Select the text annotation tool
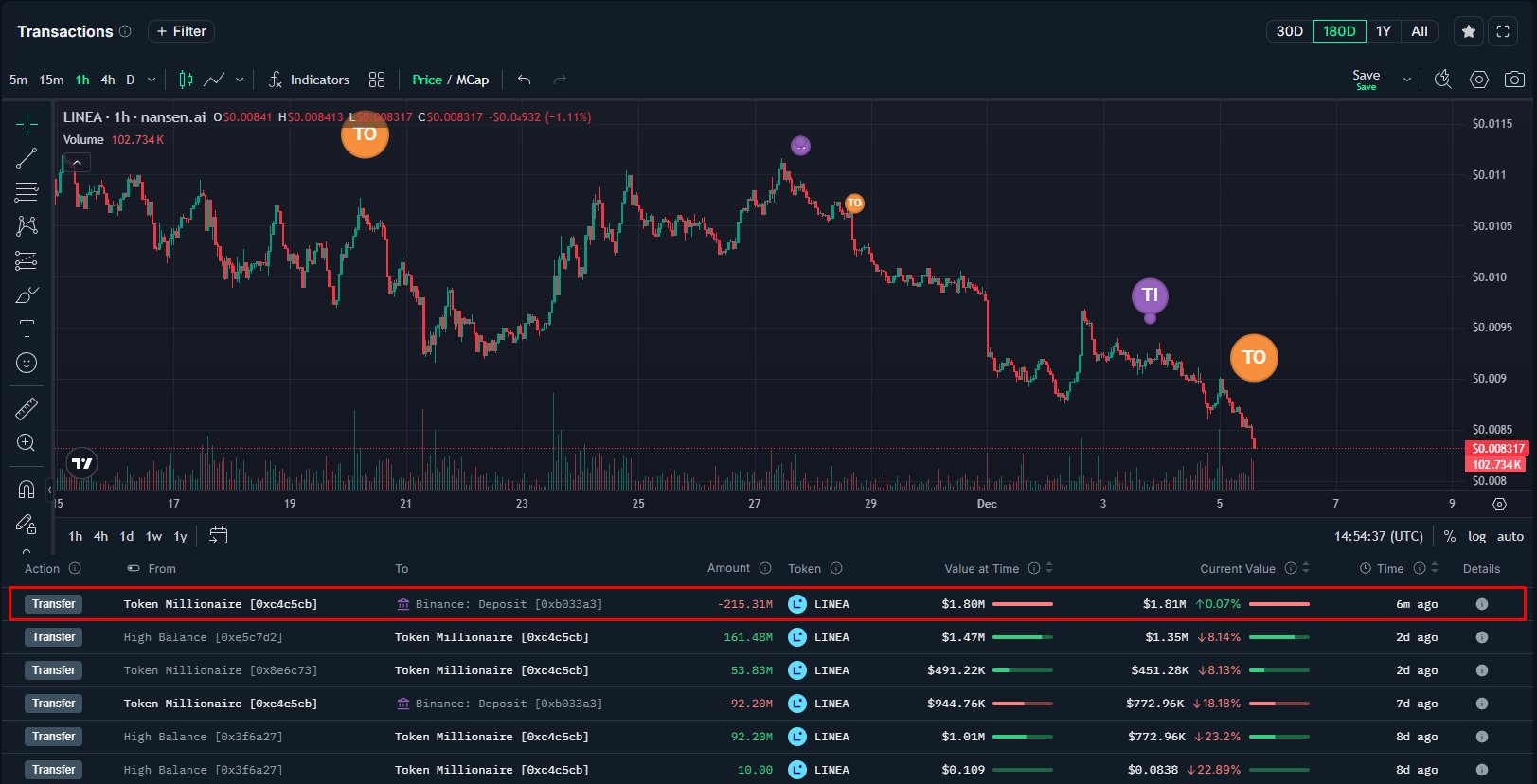1537x784 pixels. (27, 329)
